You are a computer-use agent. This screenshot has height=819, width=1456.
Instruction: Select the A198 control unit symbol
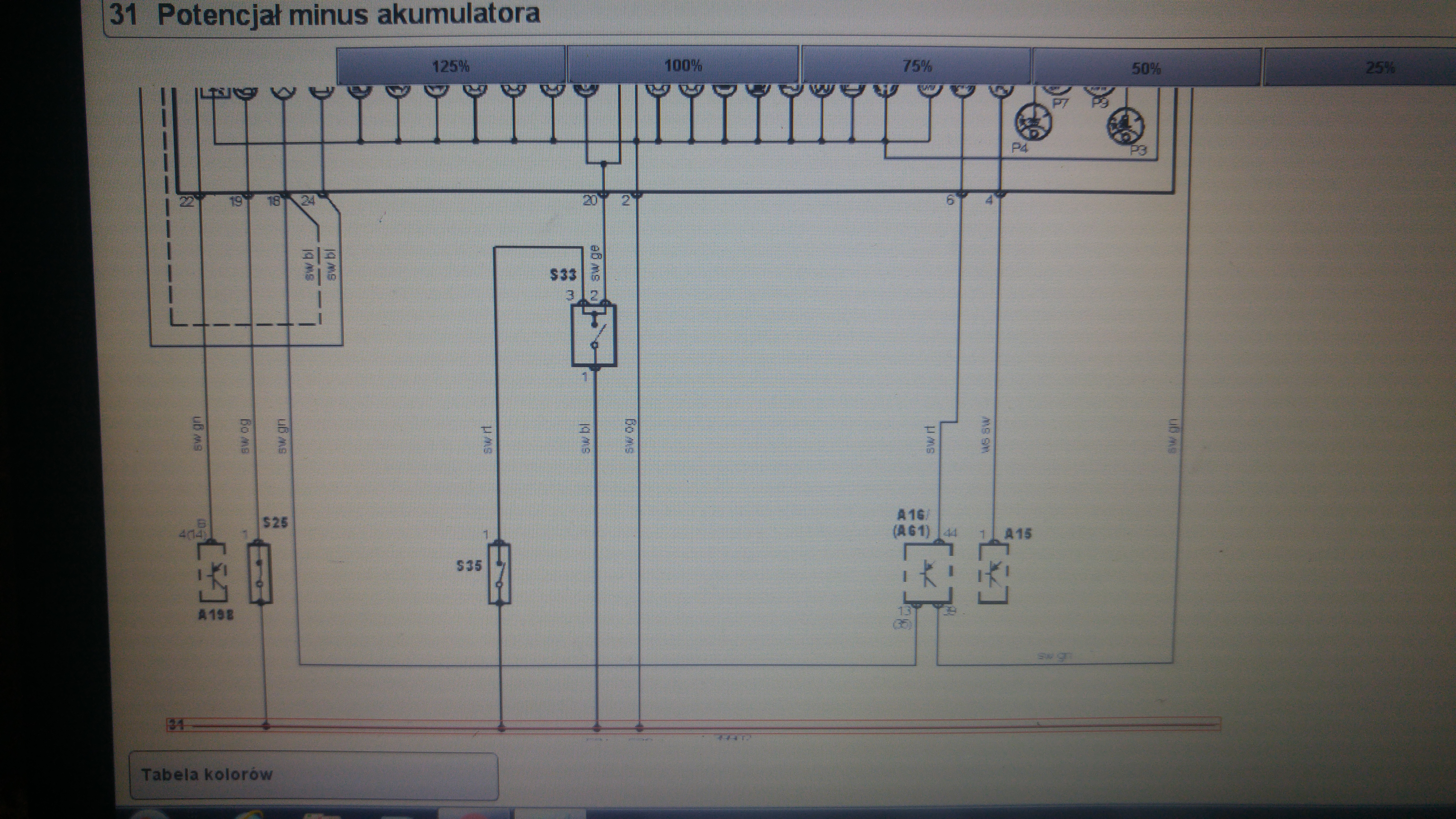point(212,573)
